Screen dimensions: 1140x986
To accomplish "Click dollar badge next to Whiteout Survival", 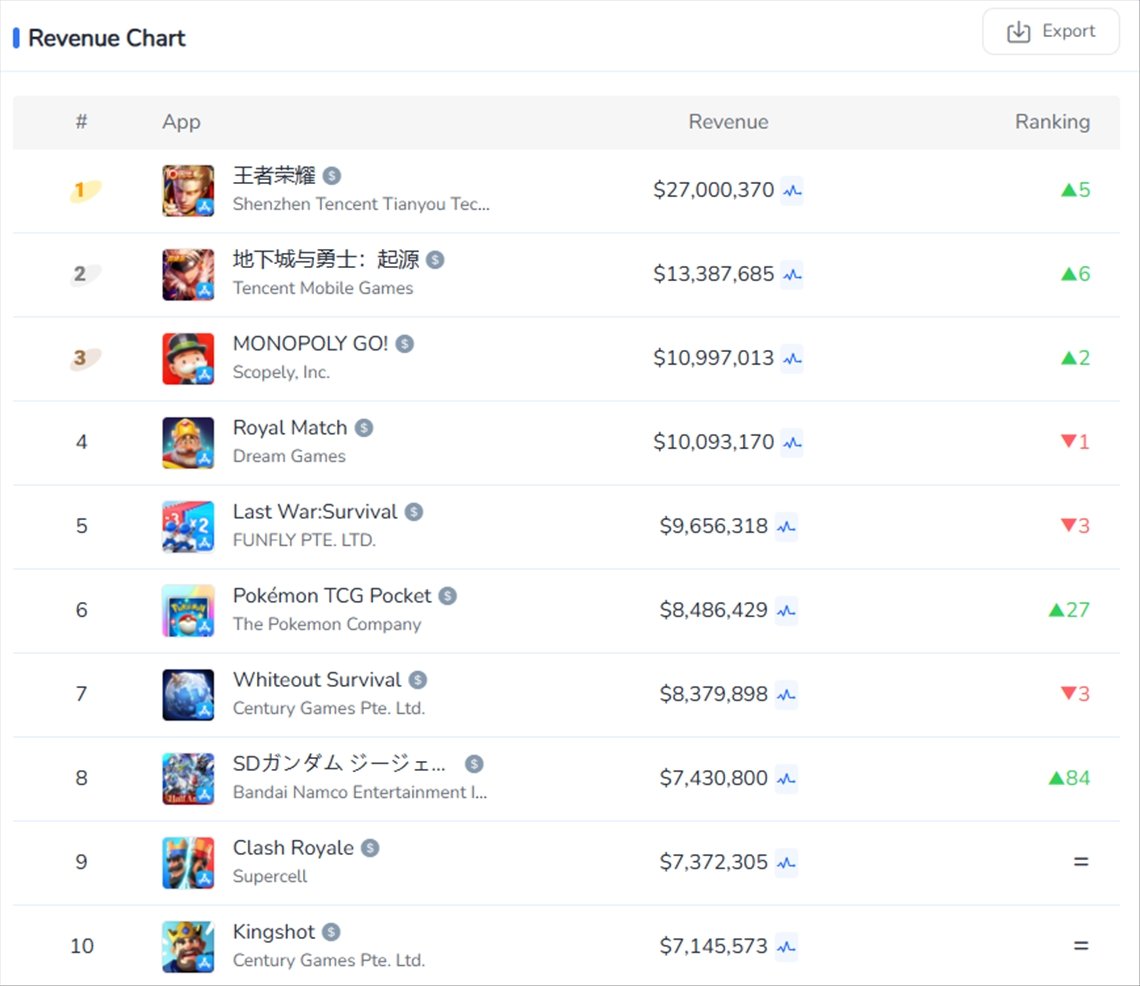I will (418, 680).
